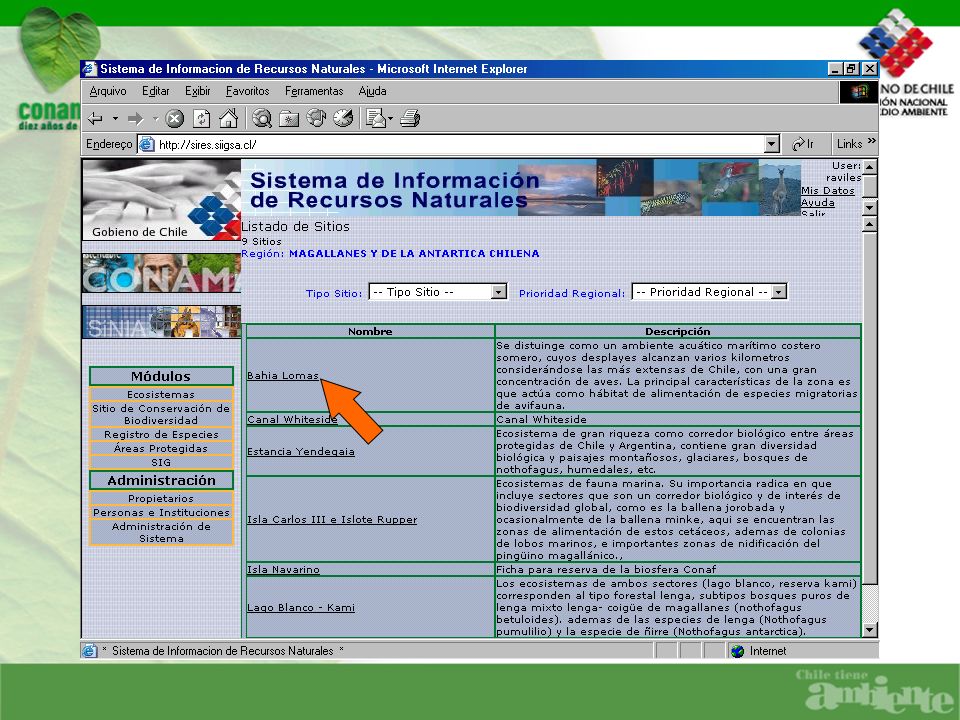The width and height of the screenshot is (960, 720).
Task: Click the '9 Sitios' count text
Action: pos(261,241)
